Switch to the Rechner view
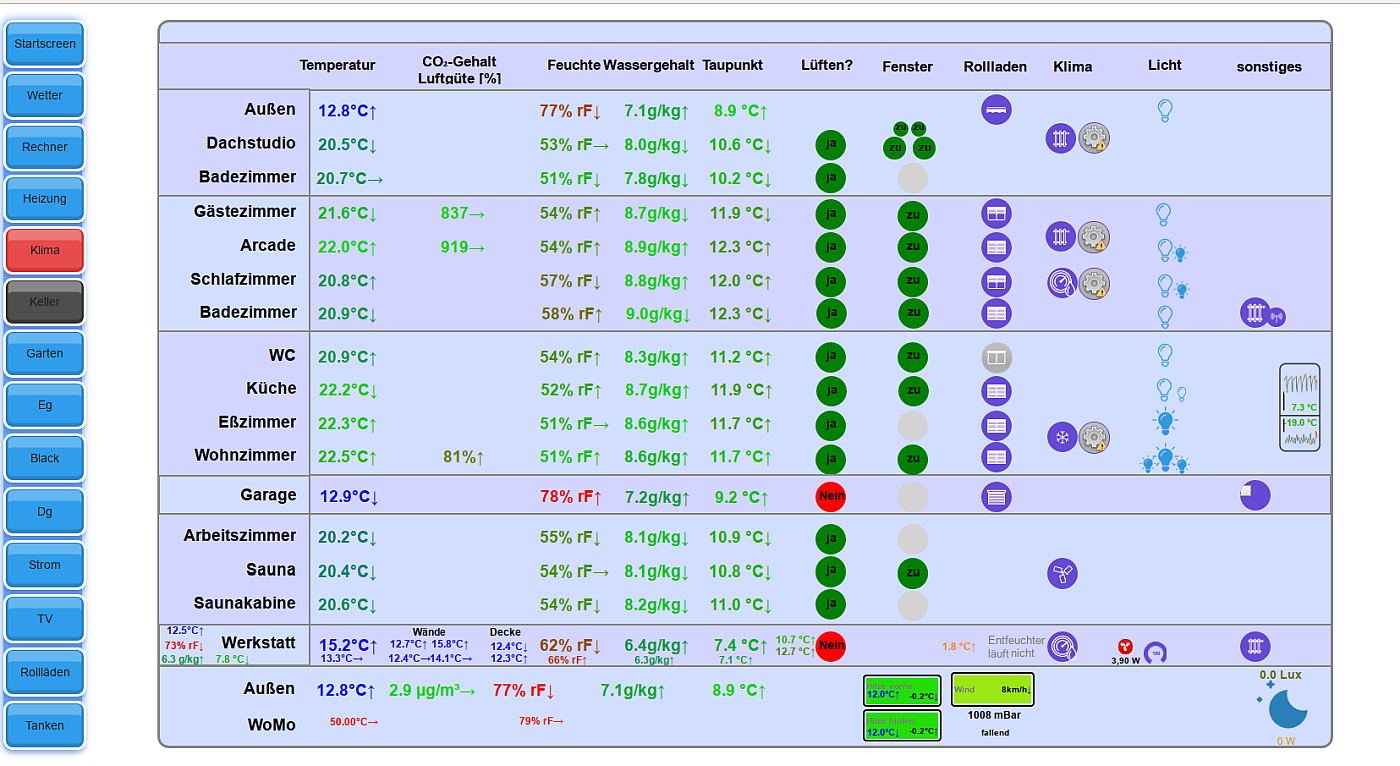The height and width of the screenshot is (766, 1400). (x=45, y=147)
